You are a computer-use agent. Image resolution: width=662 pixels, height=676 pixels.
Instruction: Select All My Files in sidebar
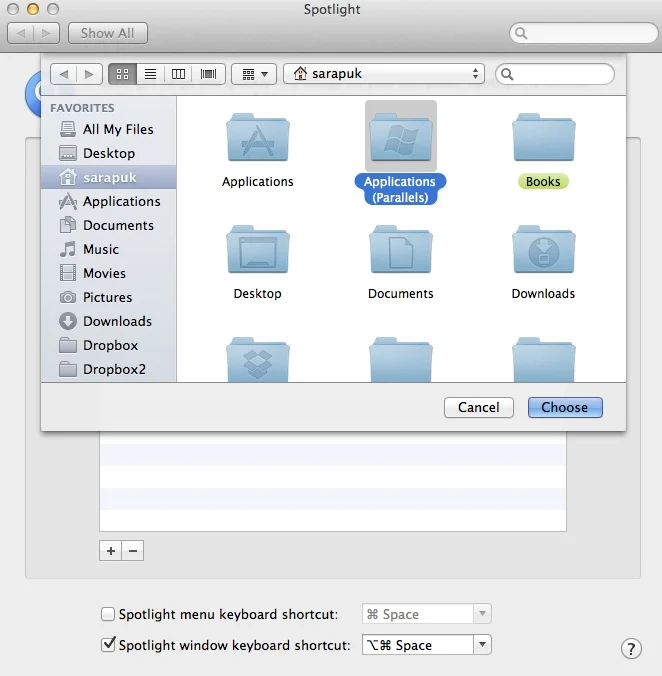(x=109, y=129)
